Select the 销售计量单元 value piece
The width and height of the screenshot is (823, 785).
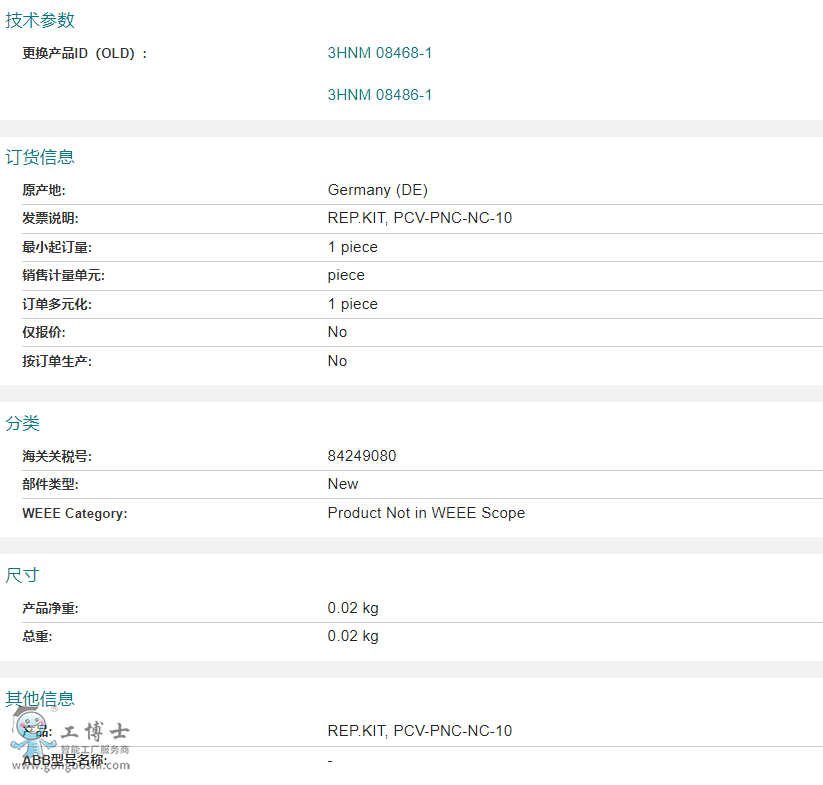point(346,275)
